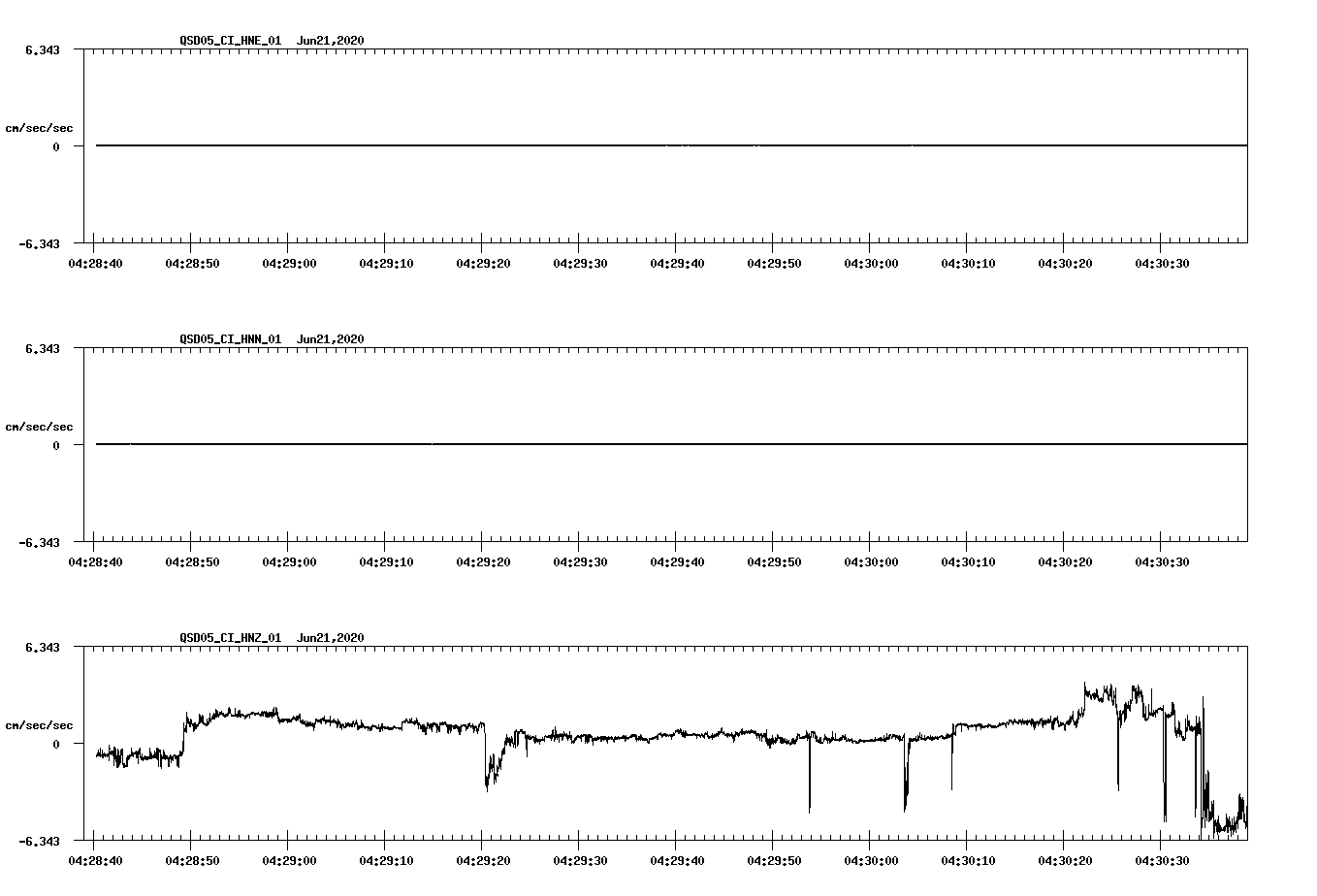This screenshot has height=896, width=1317.
Task: Click the 04:29:10 time label under HNZ plot
Action: 386,861
